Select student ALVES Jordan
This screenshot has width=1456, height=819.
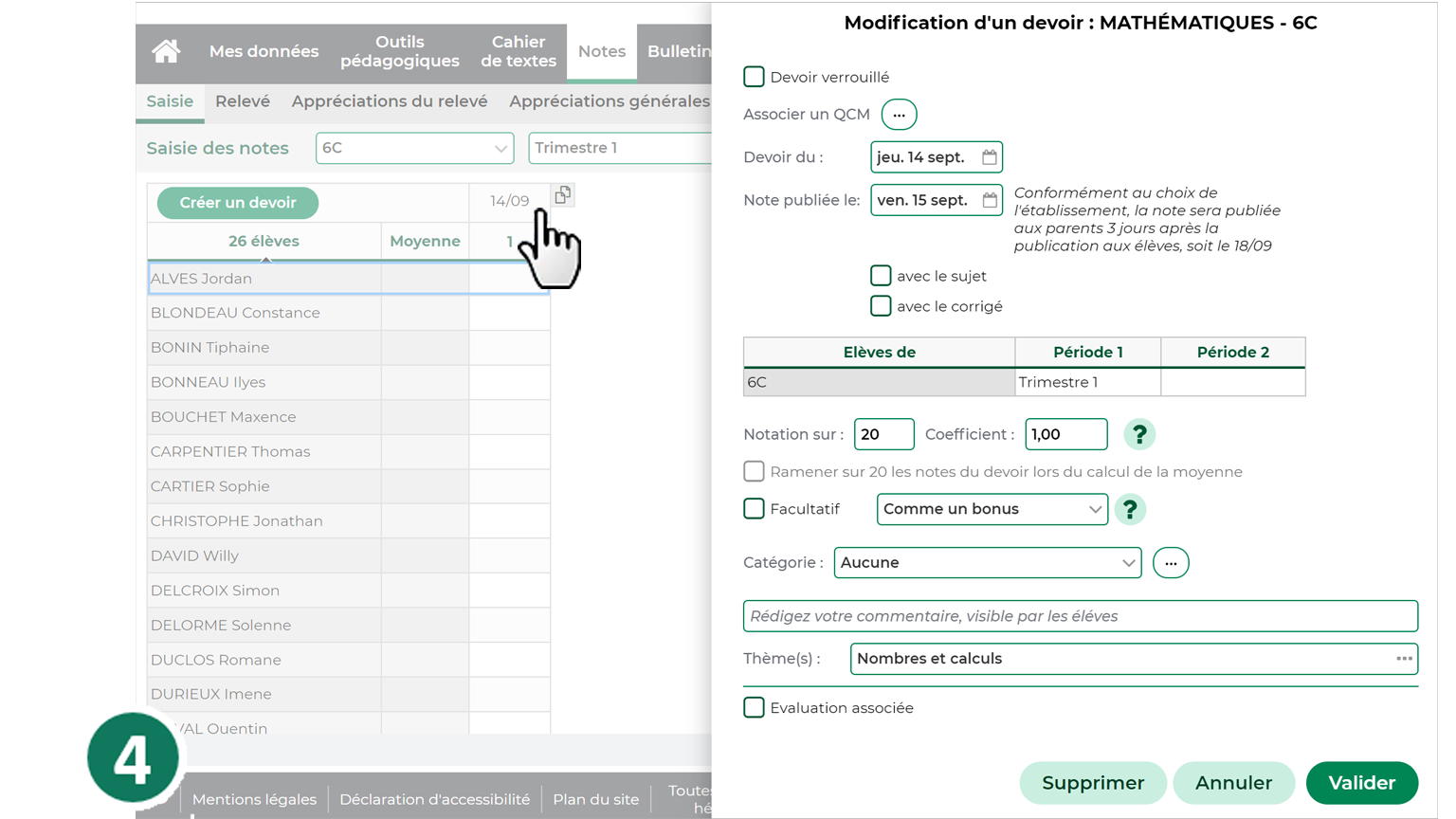264,279
